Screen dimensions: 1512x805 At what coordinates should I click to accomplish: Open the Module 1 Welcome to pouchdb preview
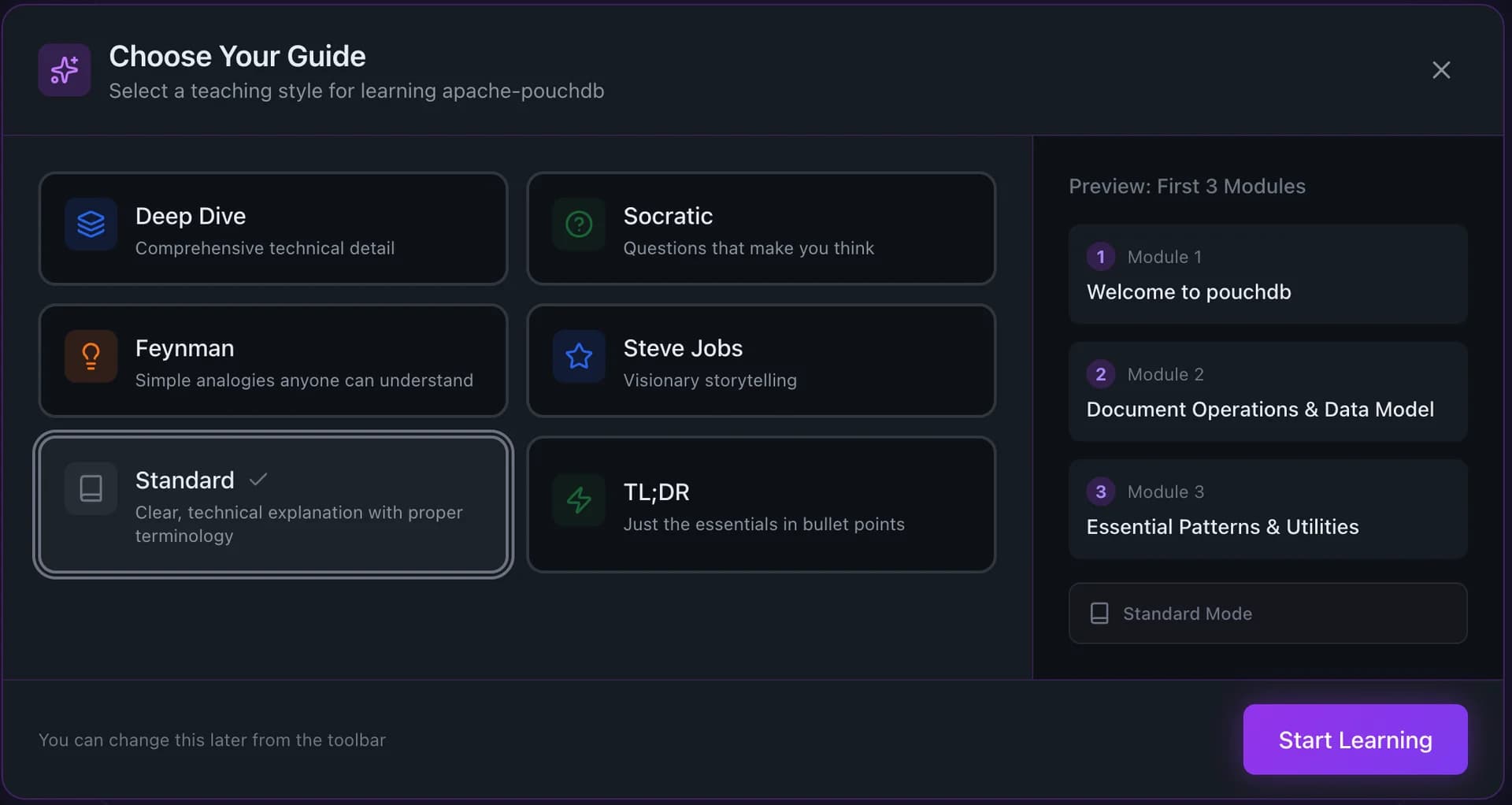point(1266,275)
